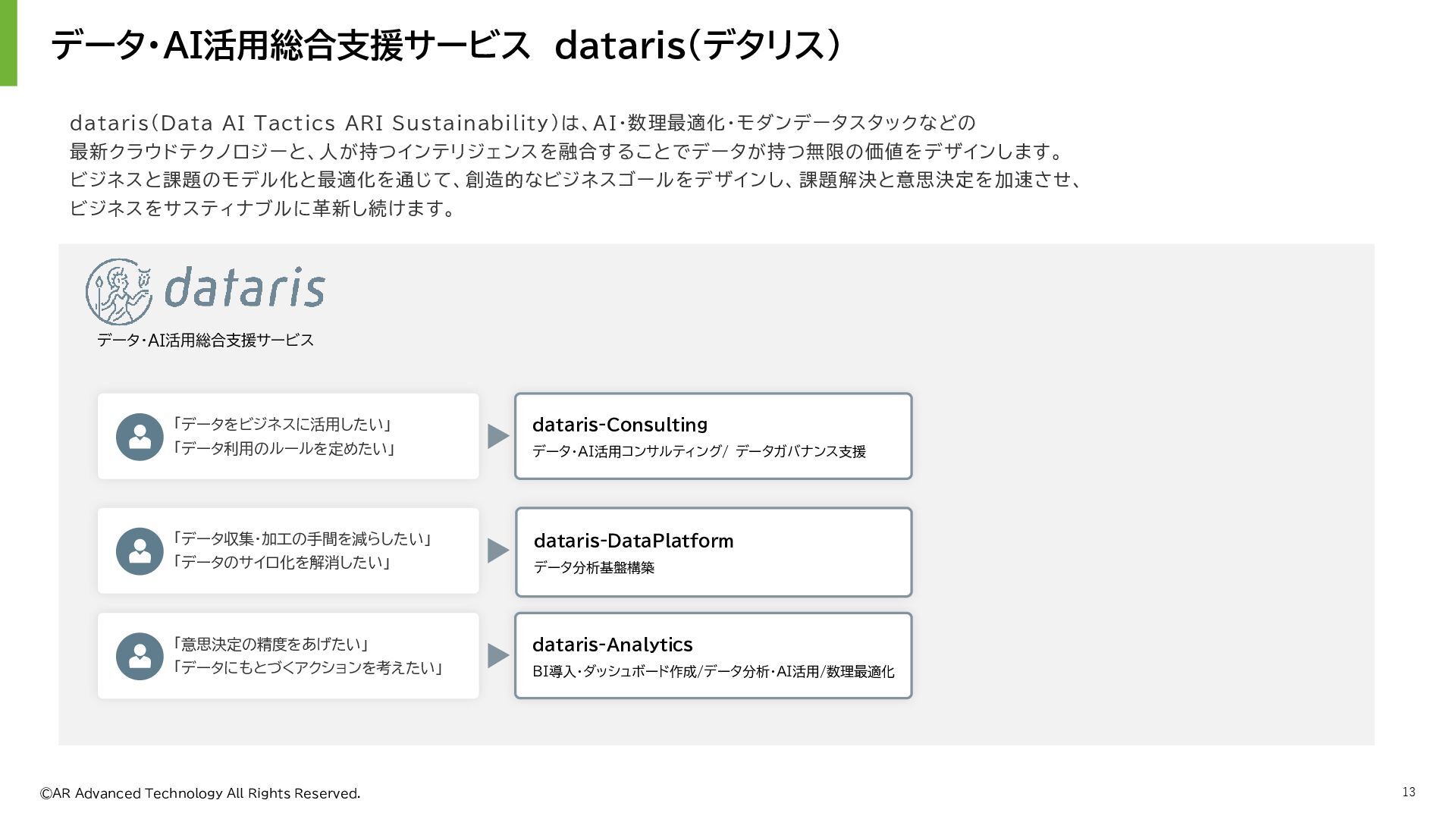Click the text 「データのサイロ化を解消したい」

pos(282,563)
